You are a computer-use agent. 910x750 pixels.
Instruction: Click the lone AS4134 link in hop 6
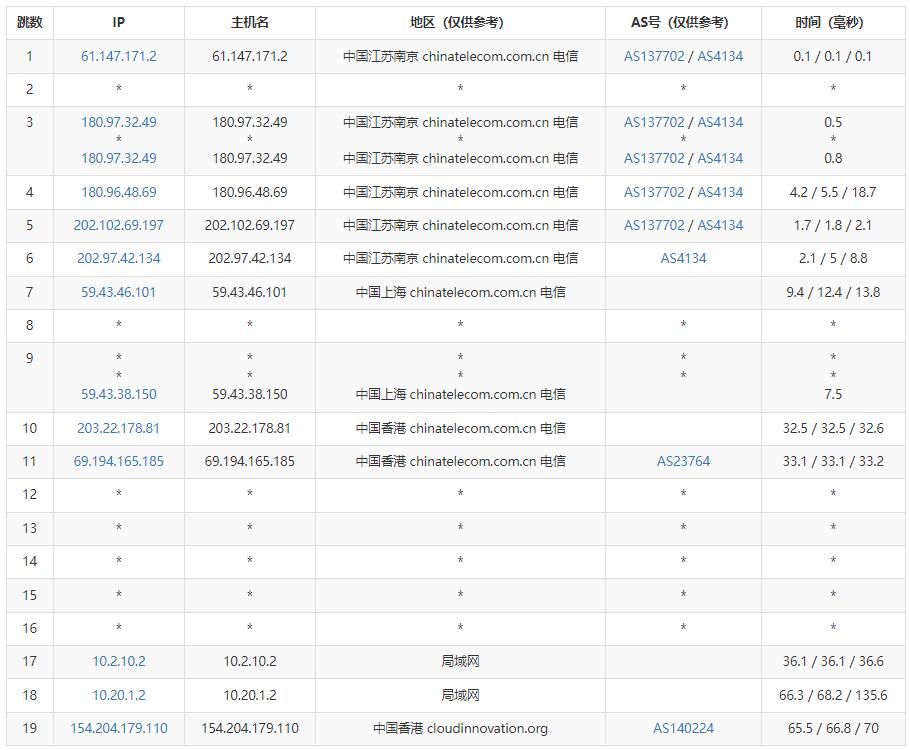[x=684, y=258]
